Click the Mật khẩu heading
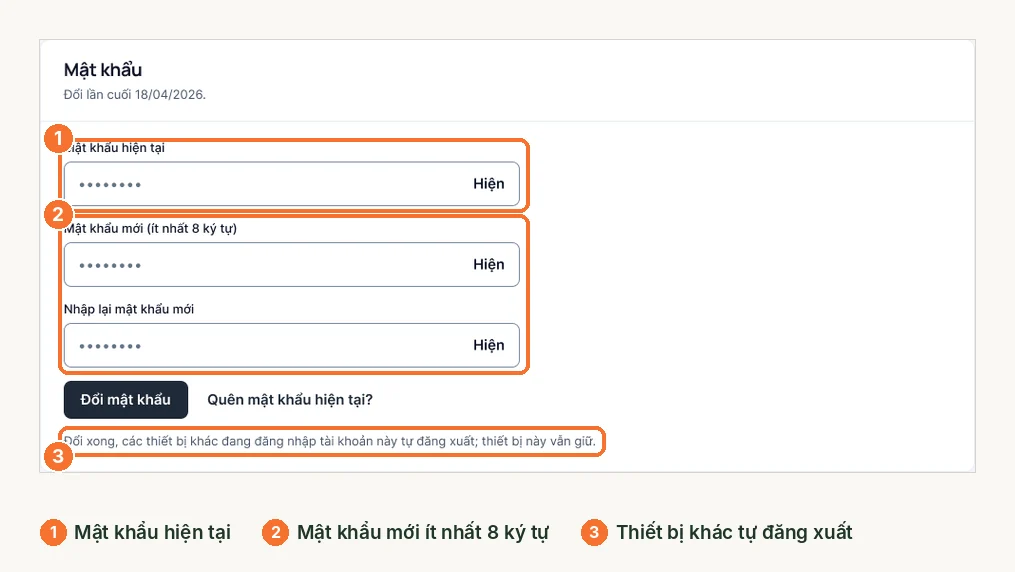 pyautogui.click(x=103, y=70)
